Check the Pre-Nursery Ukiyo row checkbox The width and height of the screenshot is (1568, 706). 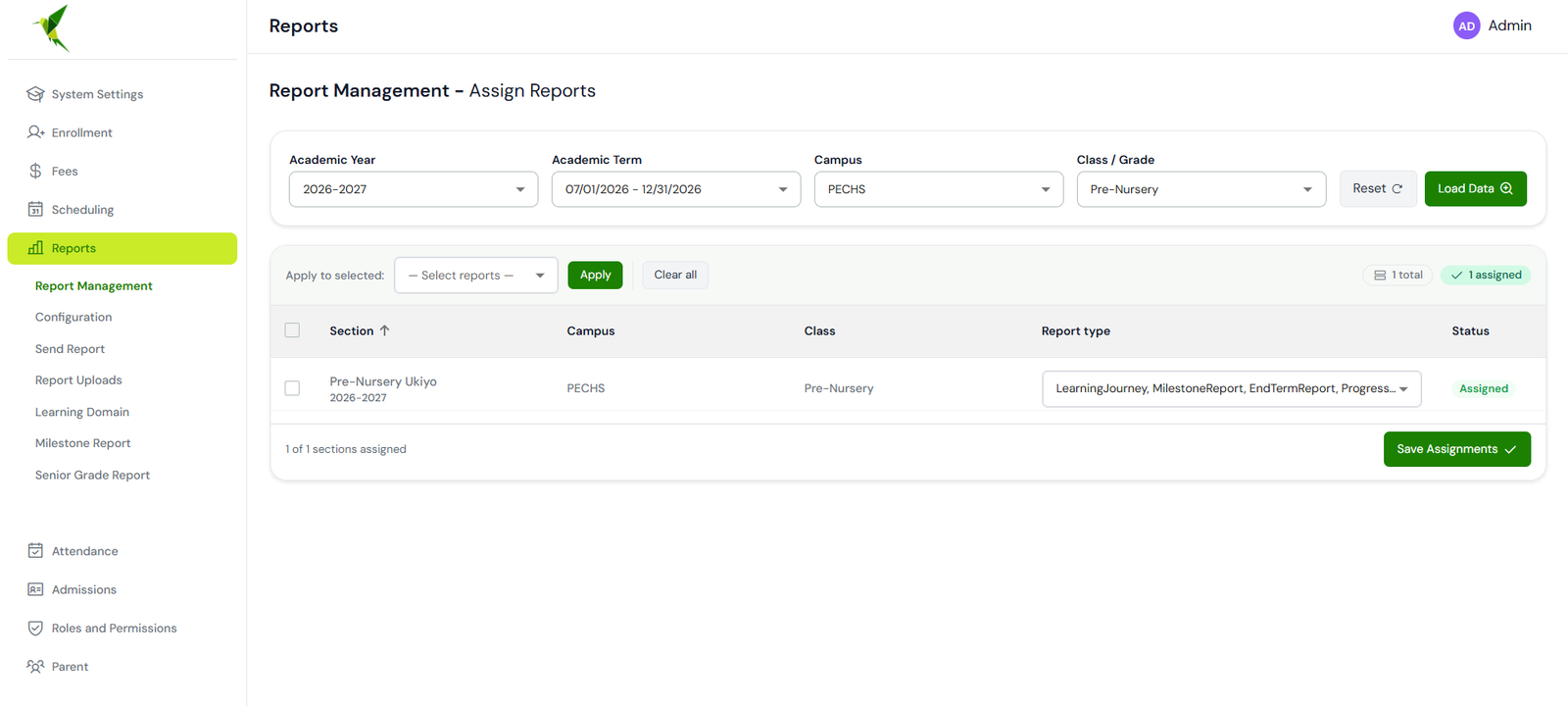click(x=292, y=388)
